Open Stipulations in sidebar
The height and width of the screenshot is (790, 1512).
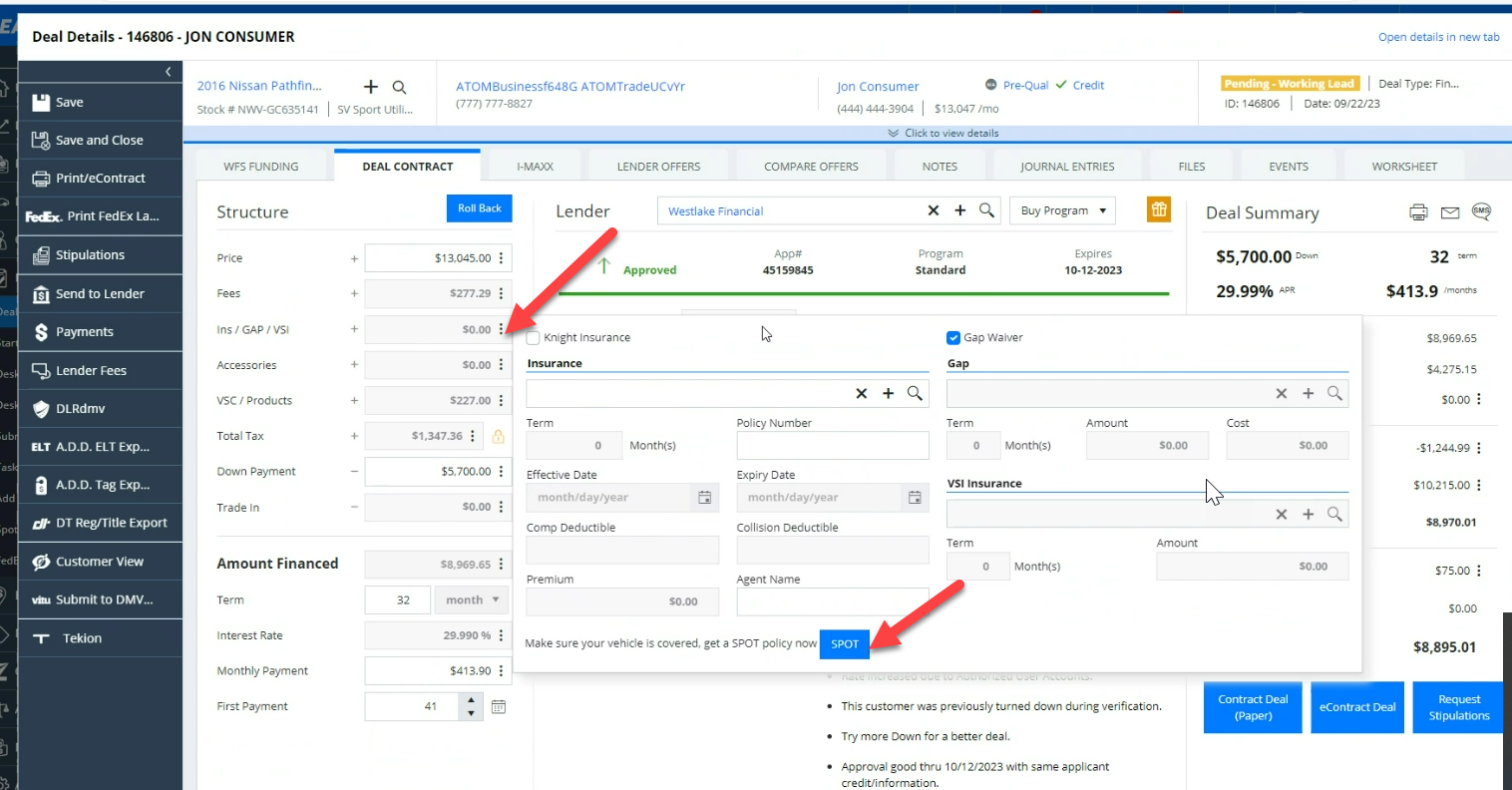[100, 255]
